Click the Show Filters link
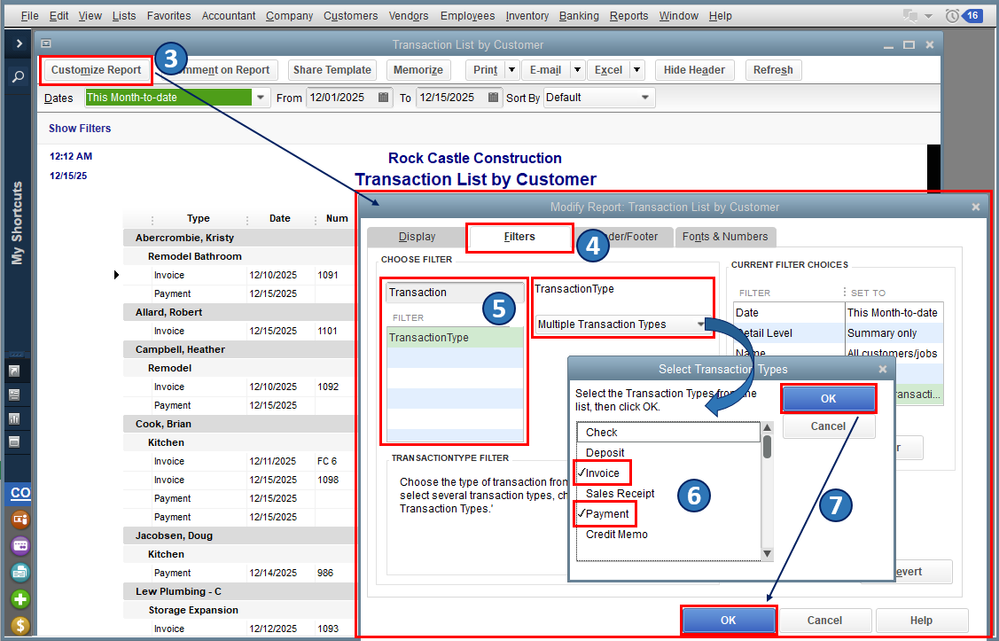 (80, 129)
